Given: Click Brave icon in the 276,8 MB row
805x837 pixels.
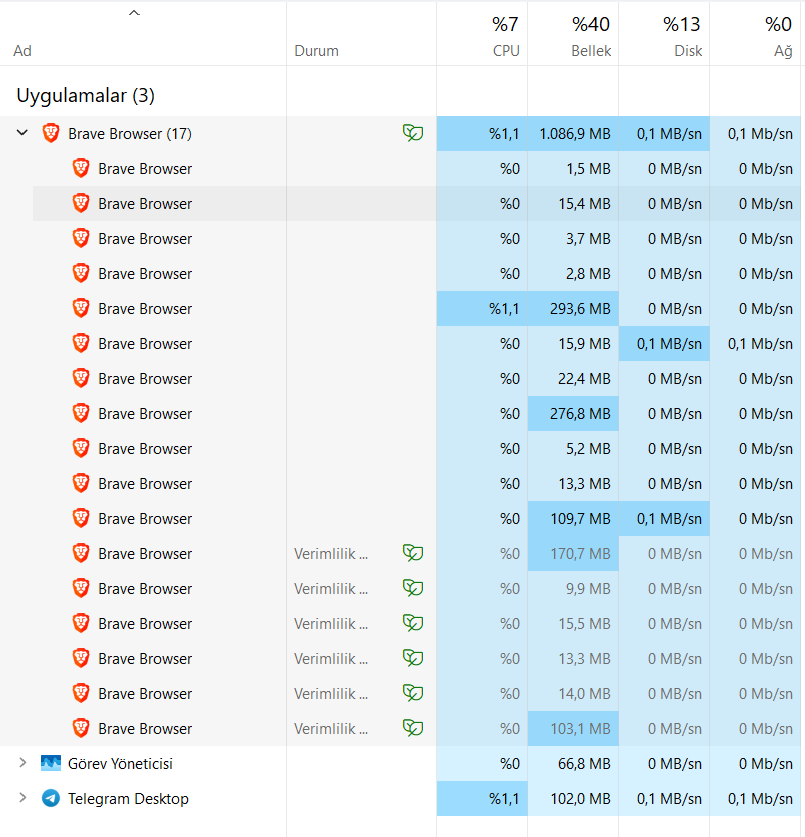Looking at the screenshot, I should tap(81, 413).
